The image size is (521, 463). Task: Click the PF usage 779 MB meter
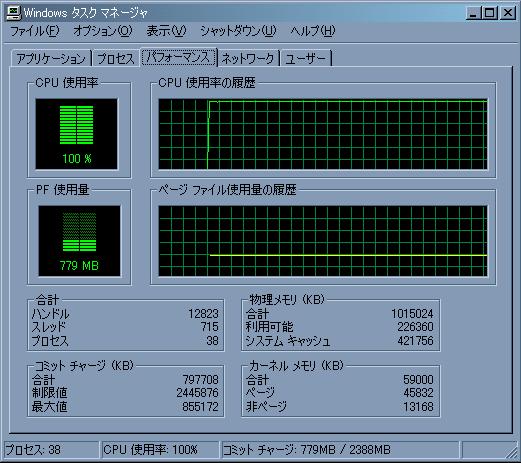coord(79,241)
